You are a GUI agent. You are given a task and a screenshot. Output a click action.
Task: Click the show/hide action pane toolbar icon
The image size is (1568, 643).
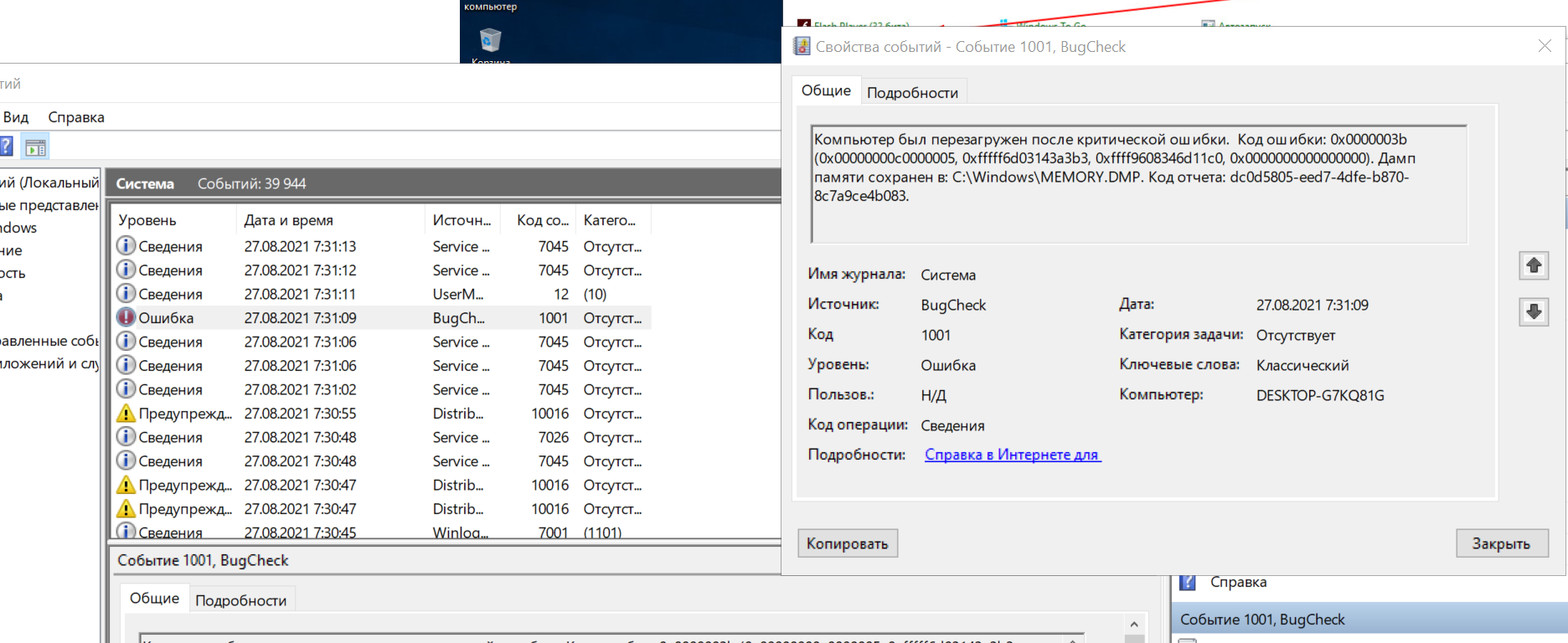[36, 148]
